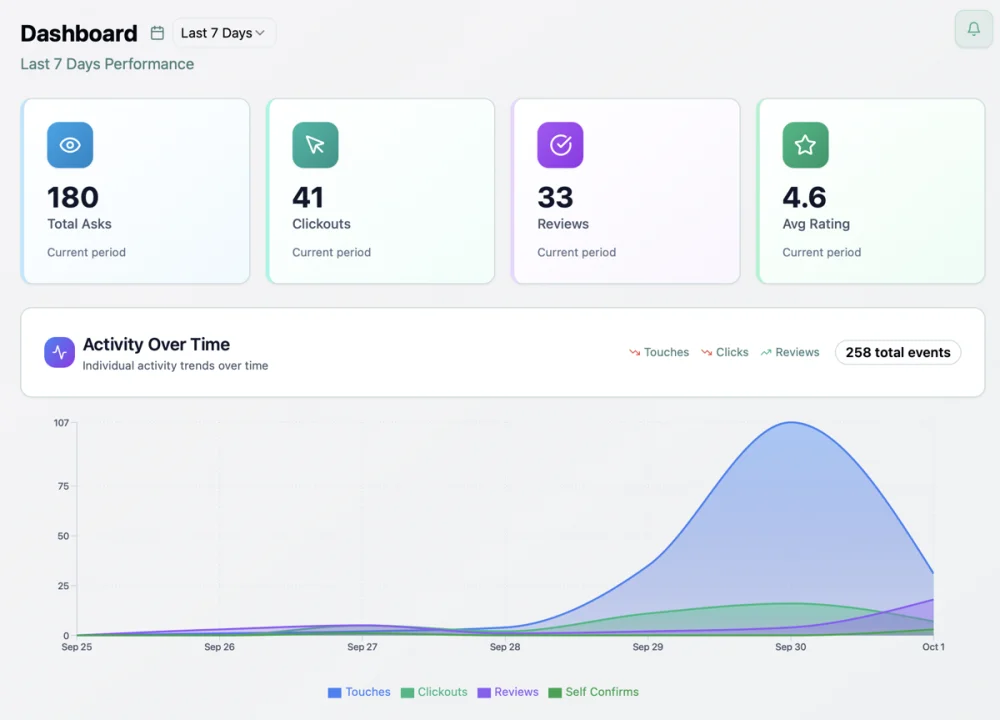Image resolution: width=1000 pixels, height=720 pixels.
Task: Click the checkmark icon on Reviews card
Action: pos(560,145)
